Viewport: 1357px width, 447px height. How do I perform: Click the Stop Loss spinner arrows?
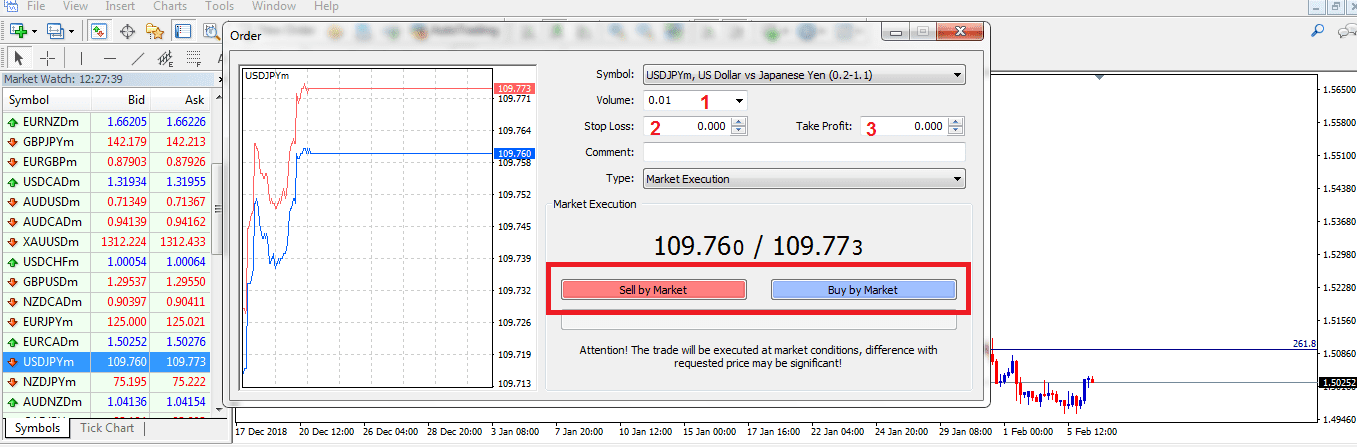coord(738,126)
